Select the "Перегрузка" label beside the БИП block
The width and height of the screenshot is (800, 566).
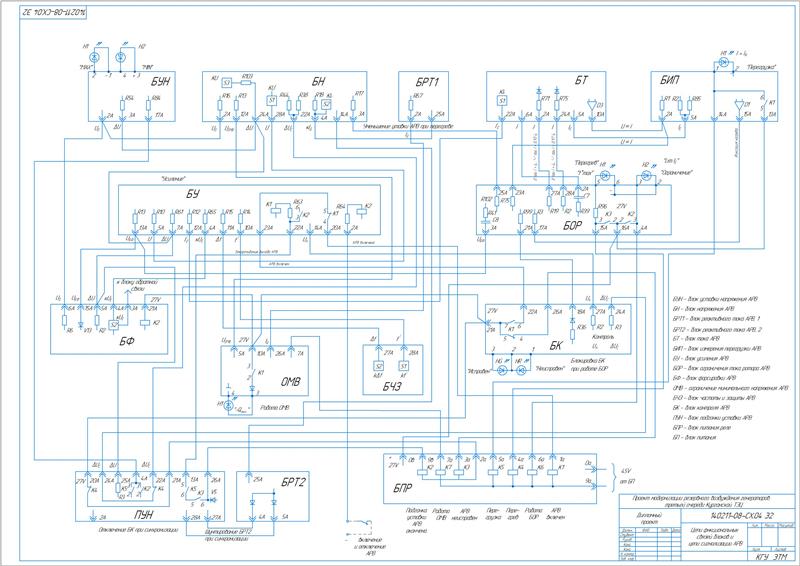pos(761,67)
